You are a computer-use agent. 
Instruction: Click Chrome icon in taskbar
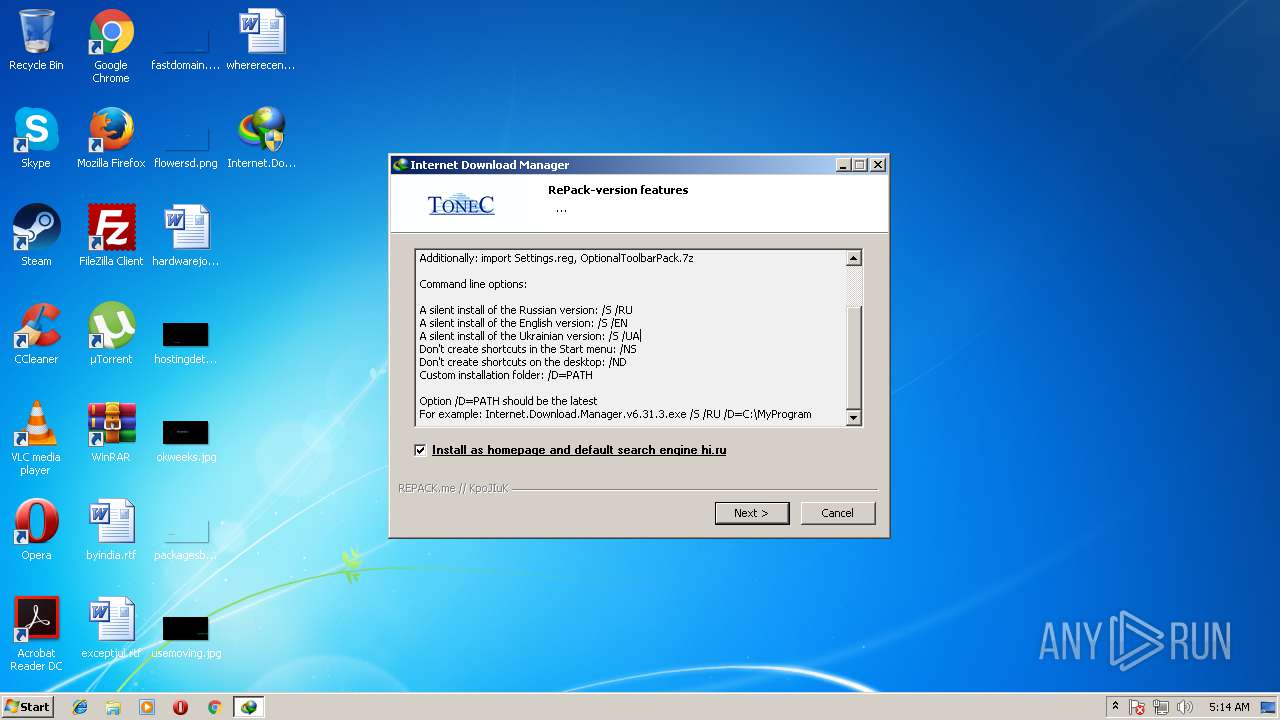pyautogui.click(x=214, y=707)
